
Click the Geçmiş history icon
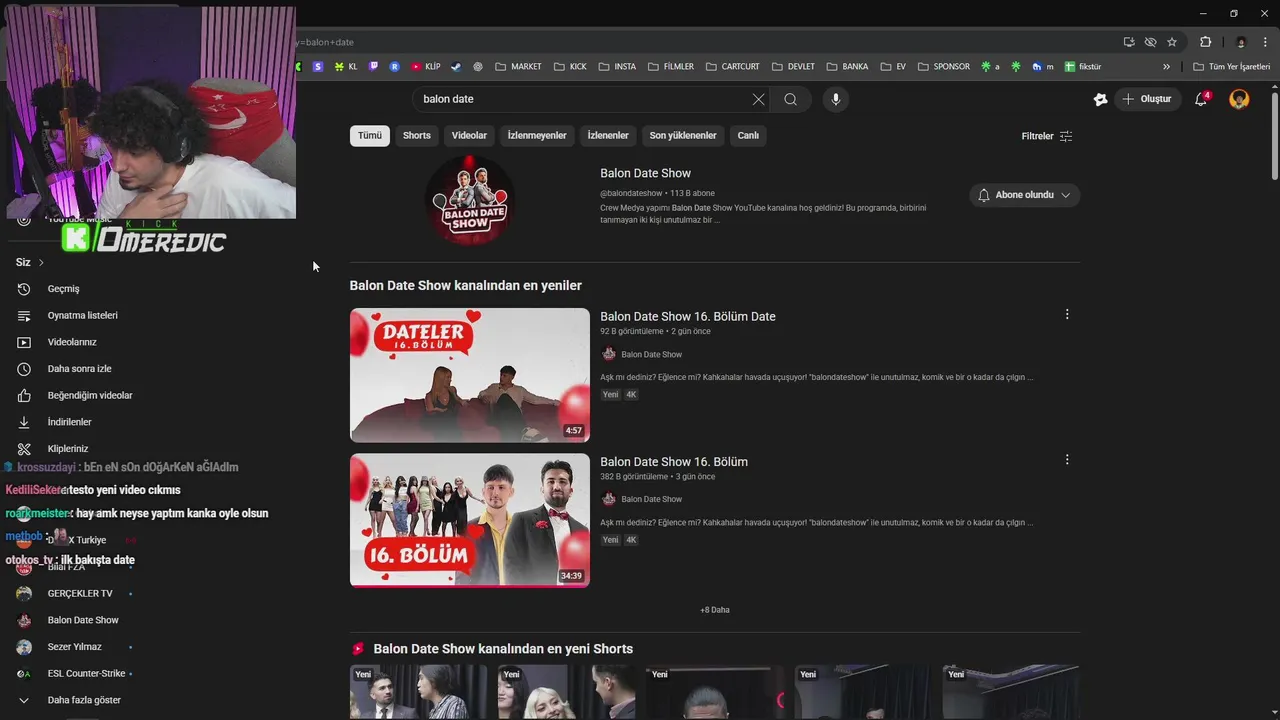(x=24, y=289)
